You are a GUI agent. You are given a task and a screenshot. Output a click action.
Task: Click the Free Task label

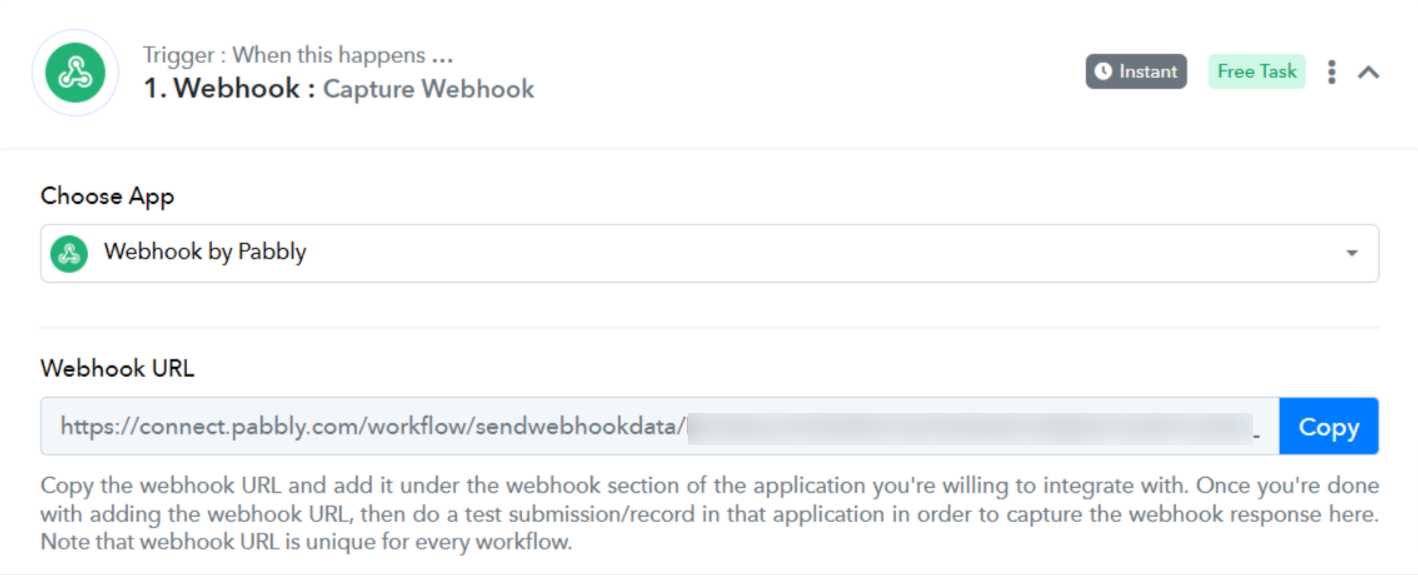click(x=1257, y=72)
